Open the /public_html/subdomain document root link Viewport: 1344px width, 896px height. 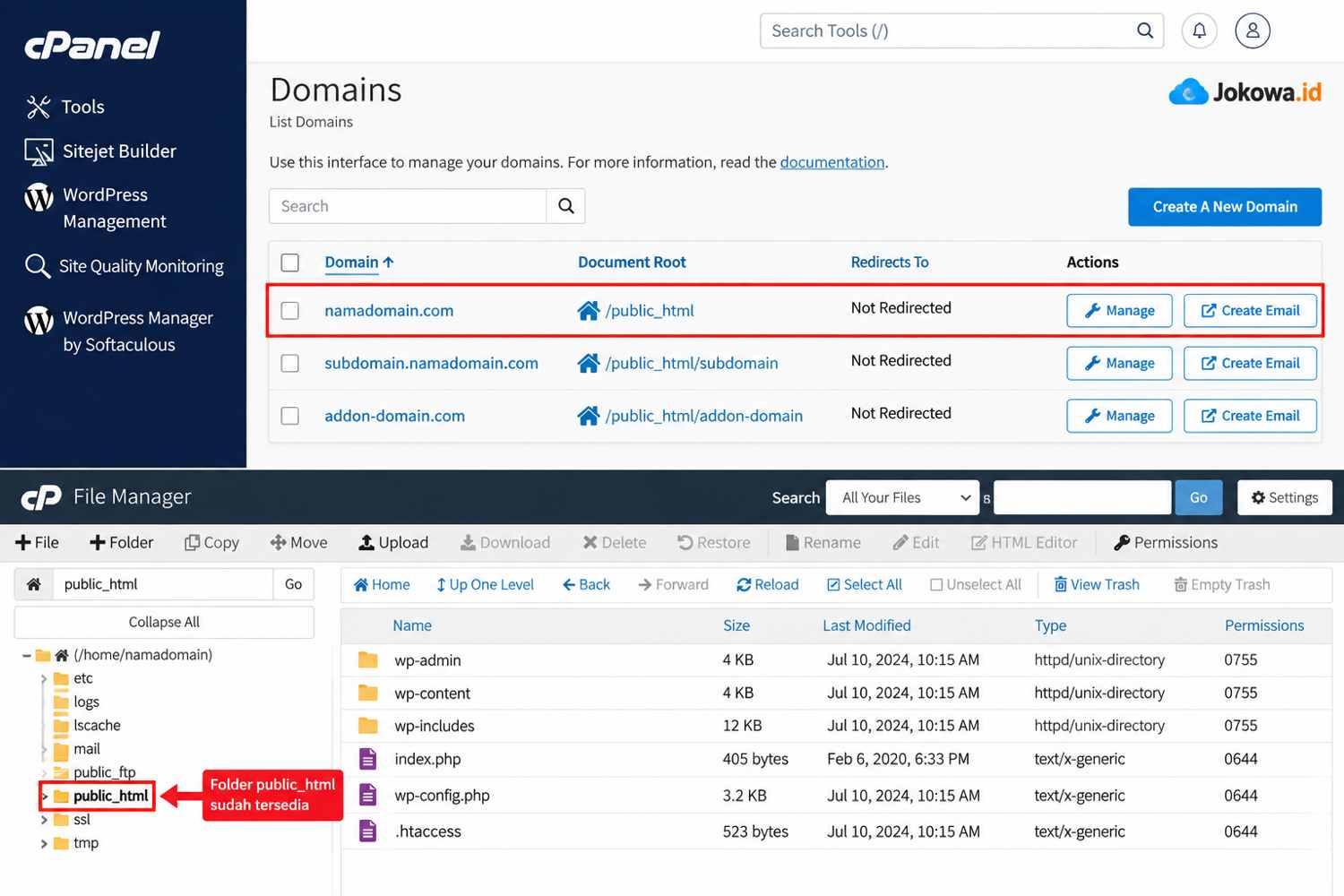(x=692, y=363)
